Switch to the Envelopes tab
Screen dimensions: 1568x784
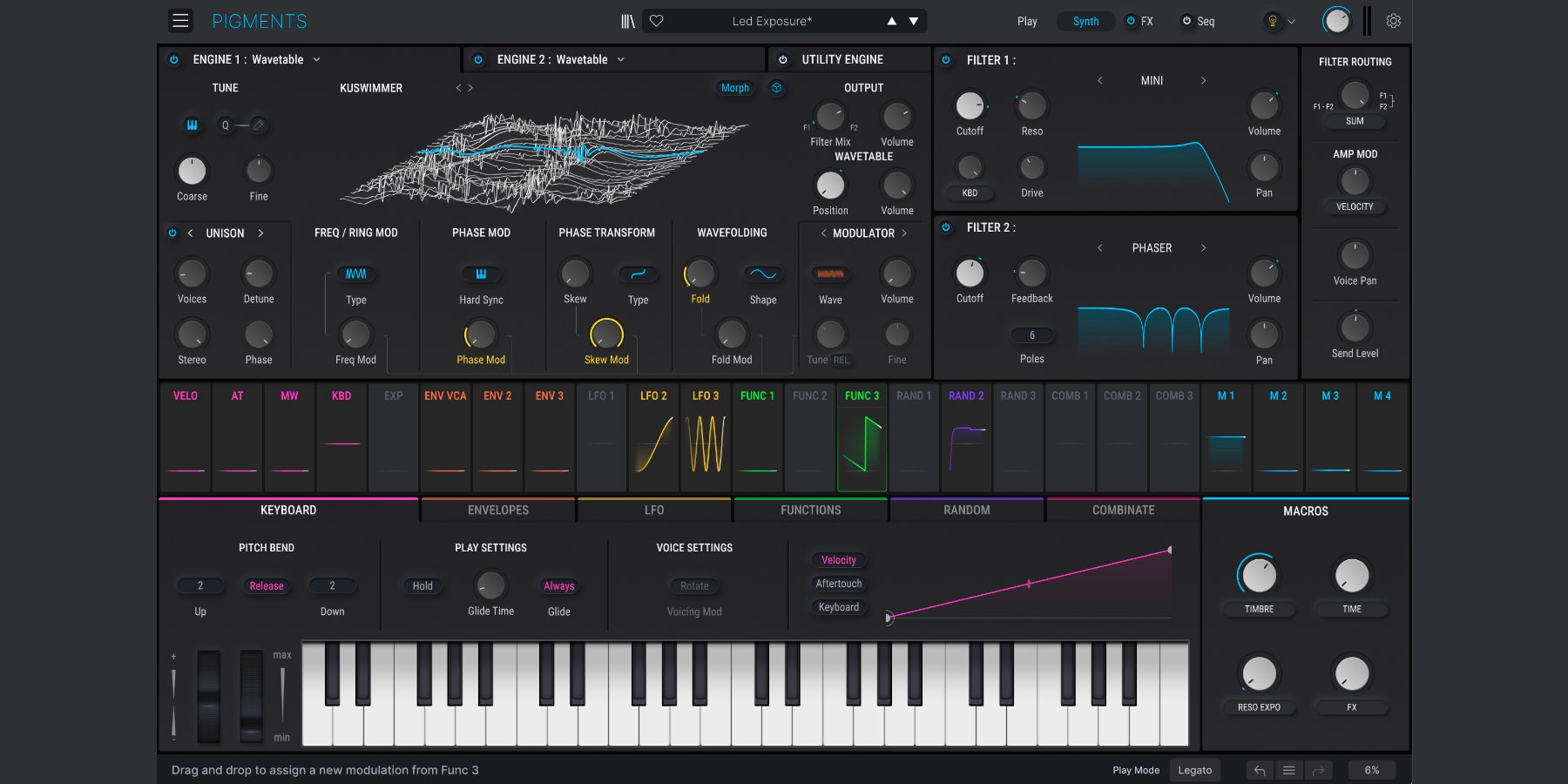pos(497,510)
